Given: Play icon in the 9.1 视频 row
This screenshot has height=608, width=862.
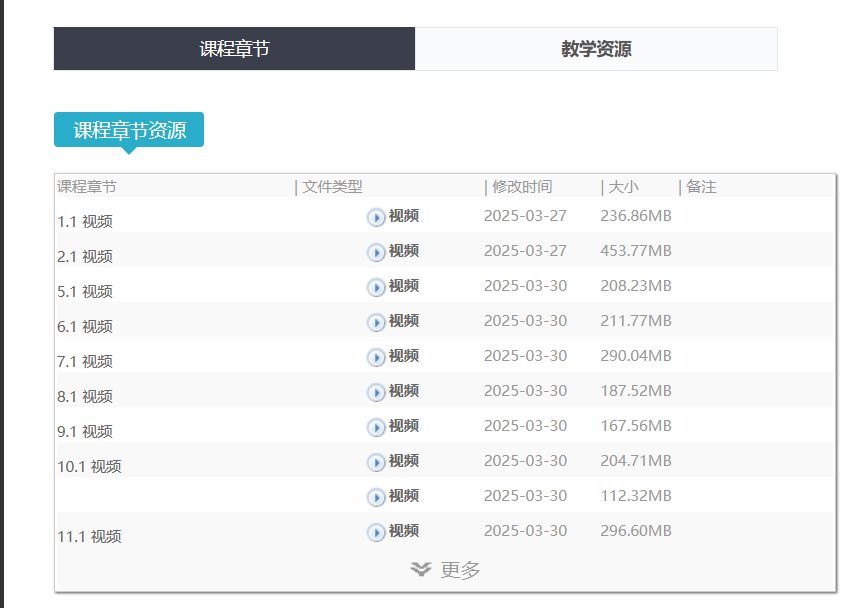Looking at the screenshot, I should 376,428.
